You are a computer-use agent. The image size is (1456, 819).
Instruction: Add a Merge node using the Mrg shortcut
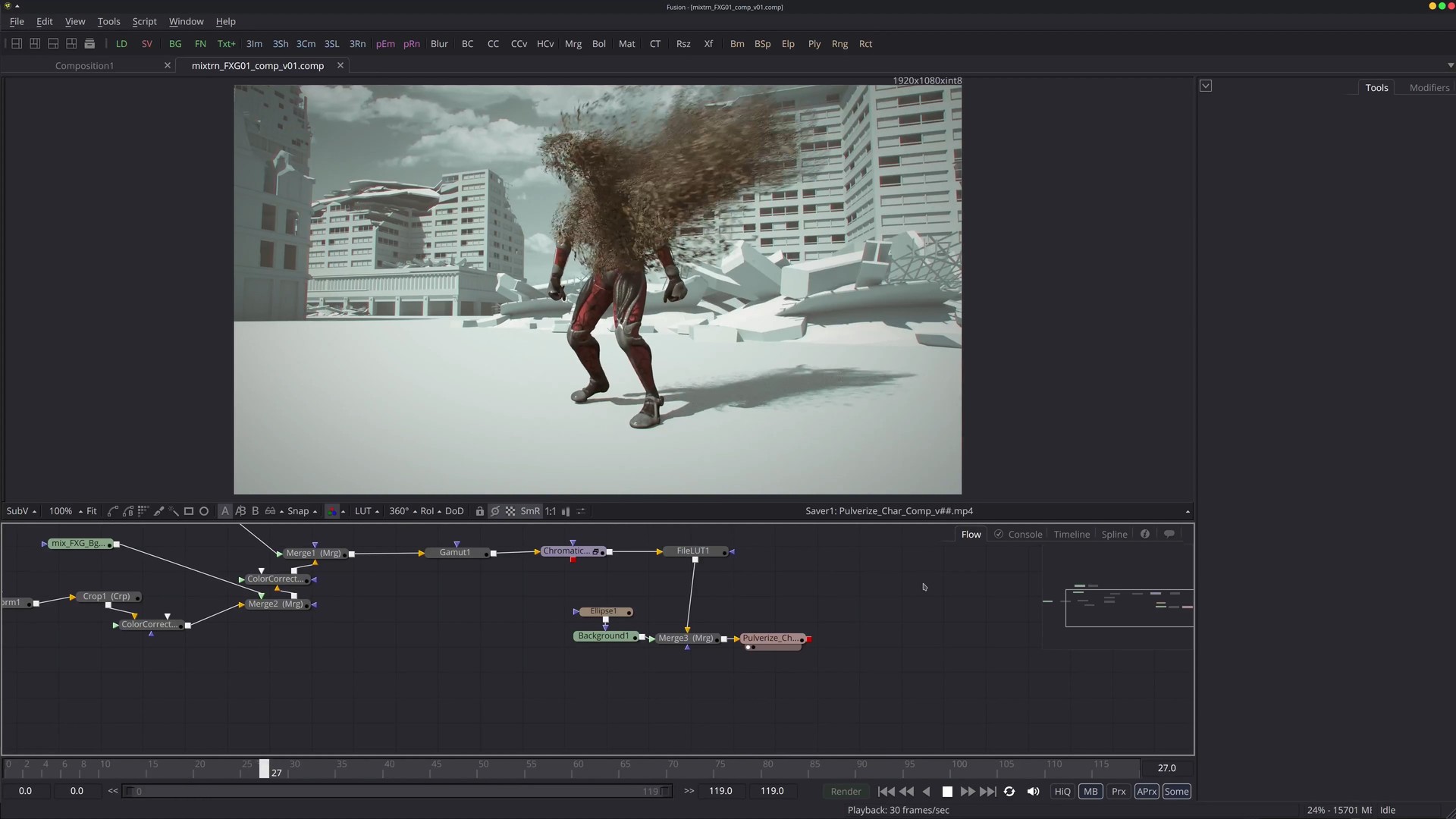pyautogui.click(x=573, y=43)
